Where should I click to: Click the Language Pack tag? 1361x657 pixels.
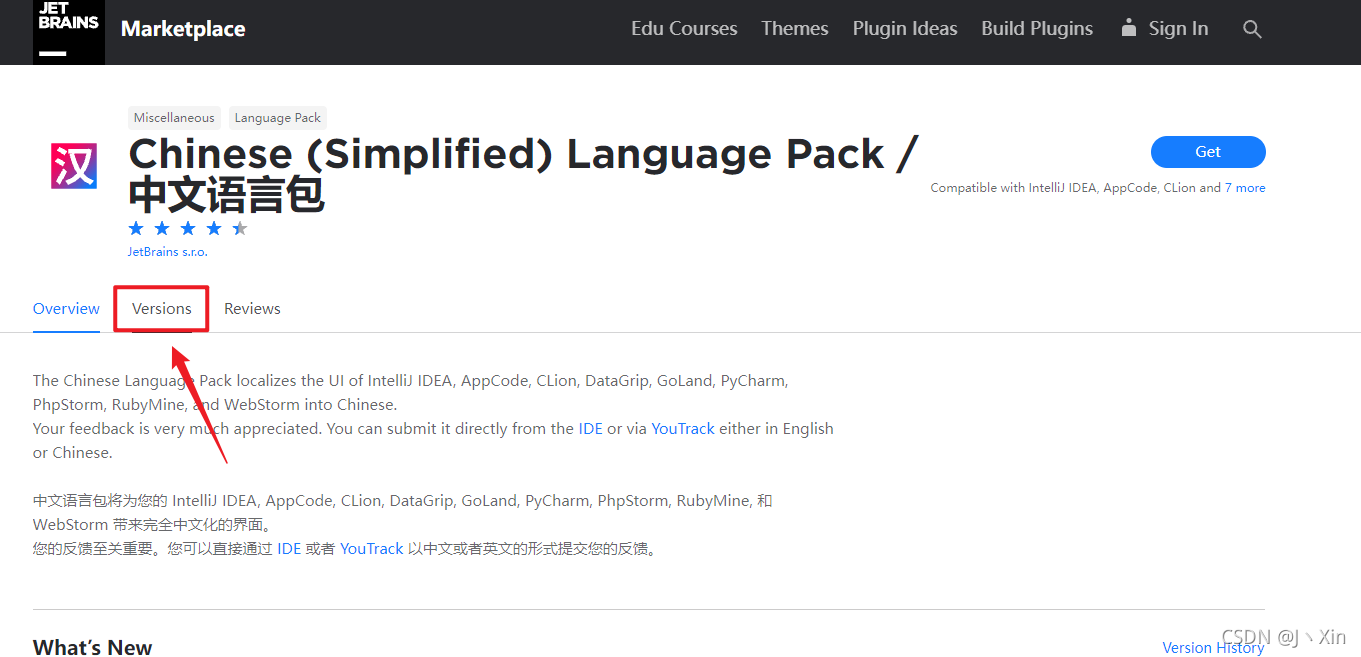point(278,118)
